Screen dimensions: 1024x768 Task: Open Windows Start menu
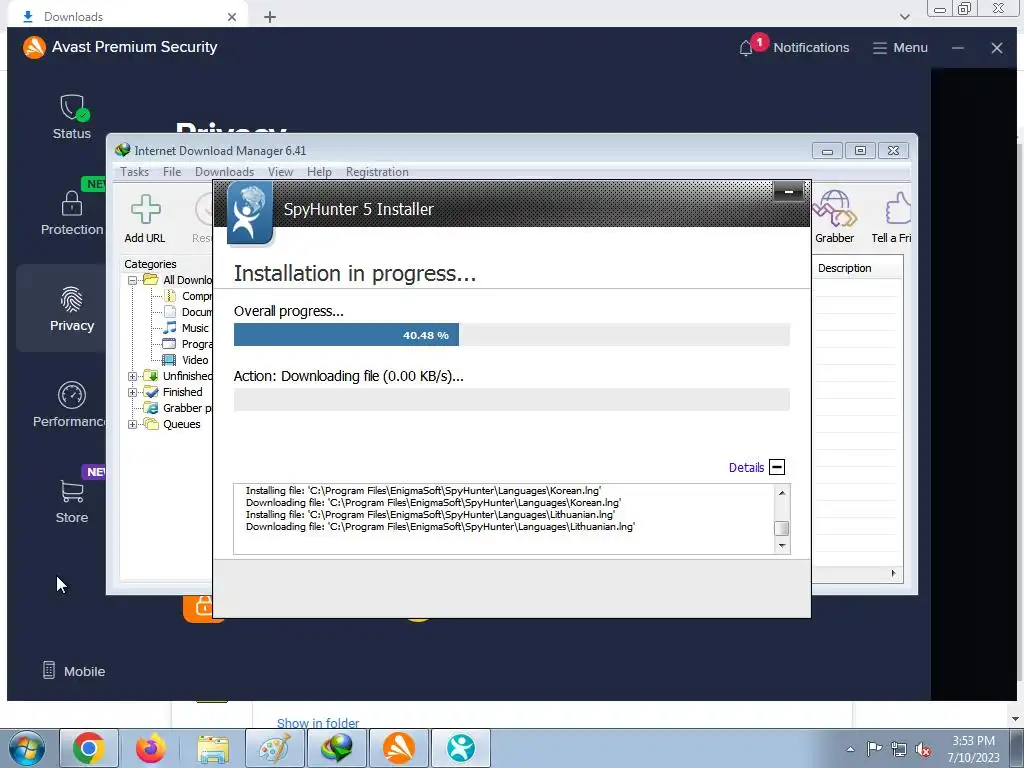click(x=27, y=748)
